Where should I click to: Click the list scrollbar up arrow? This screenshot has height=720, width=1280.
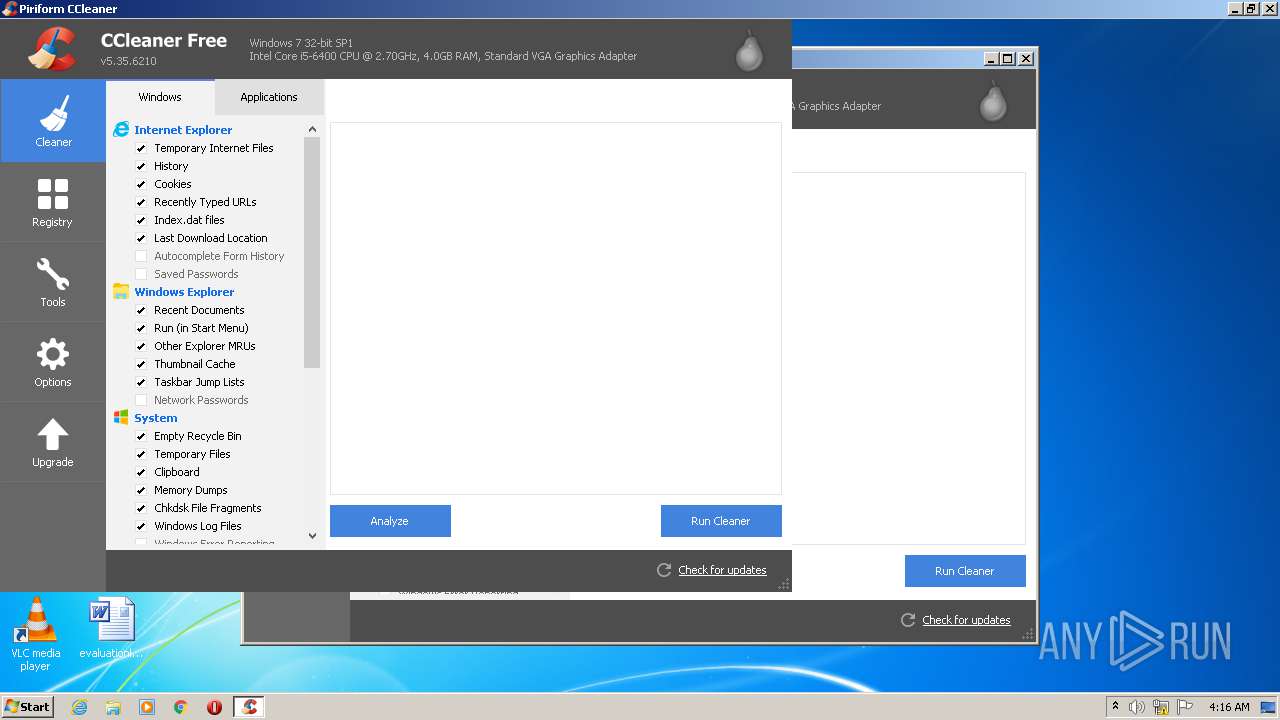click(x=312, y=129)
